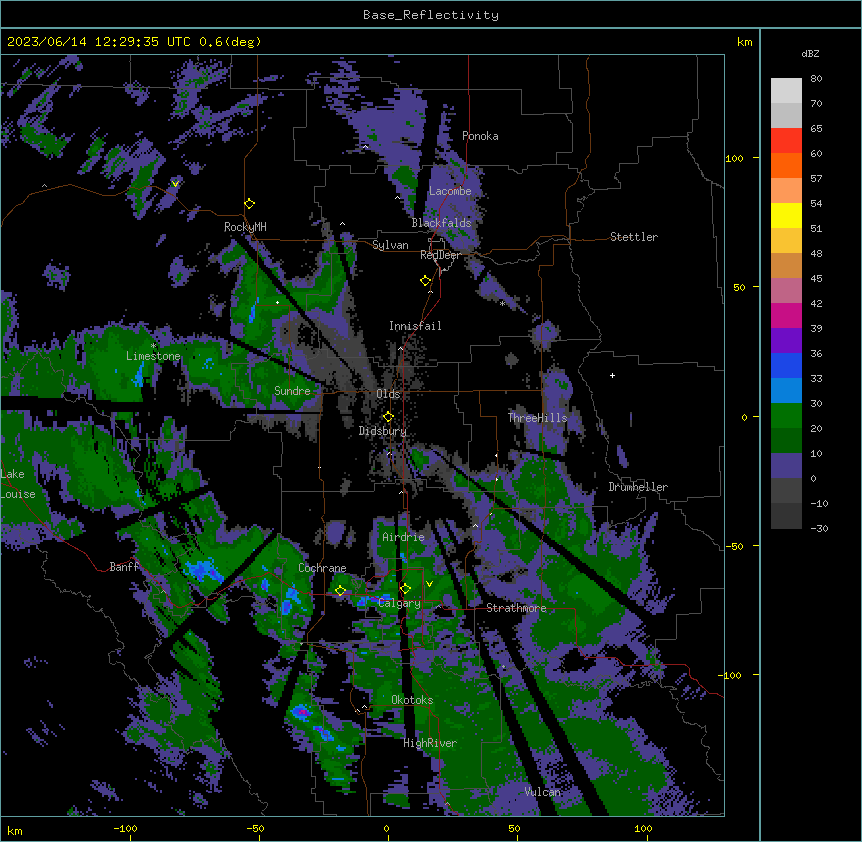The height and width of the screenshot is (842, 862).
Task: Click the Innisfail city label
Action: tap(415, 326)
